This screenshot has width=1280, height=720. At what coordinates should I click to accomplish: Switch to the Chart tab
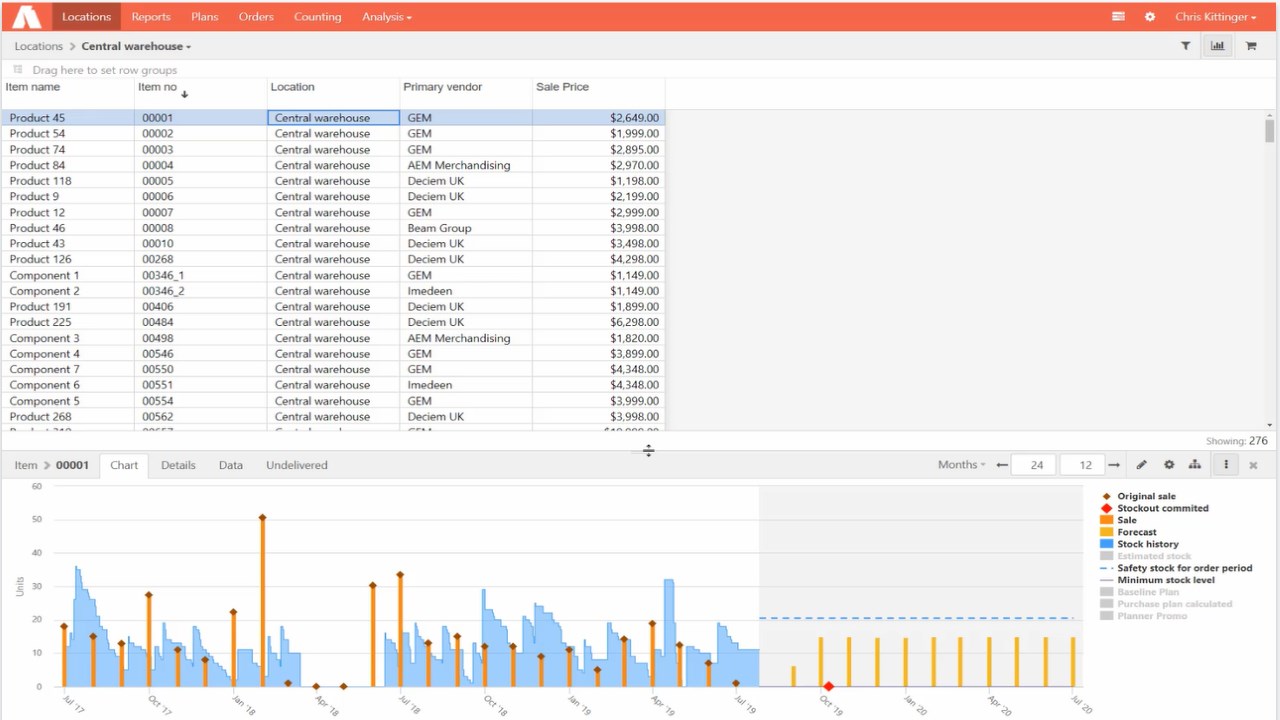pyautogui.click(x=124, y=465)
